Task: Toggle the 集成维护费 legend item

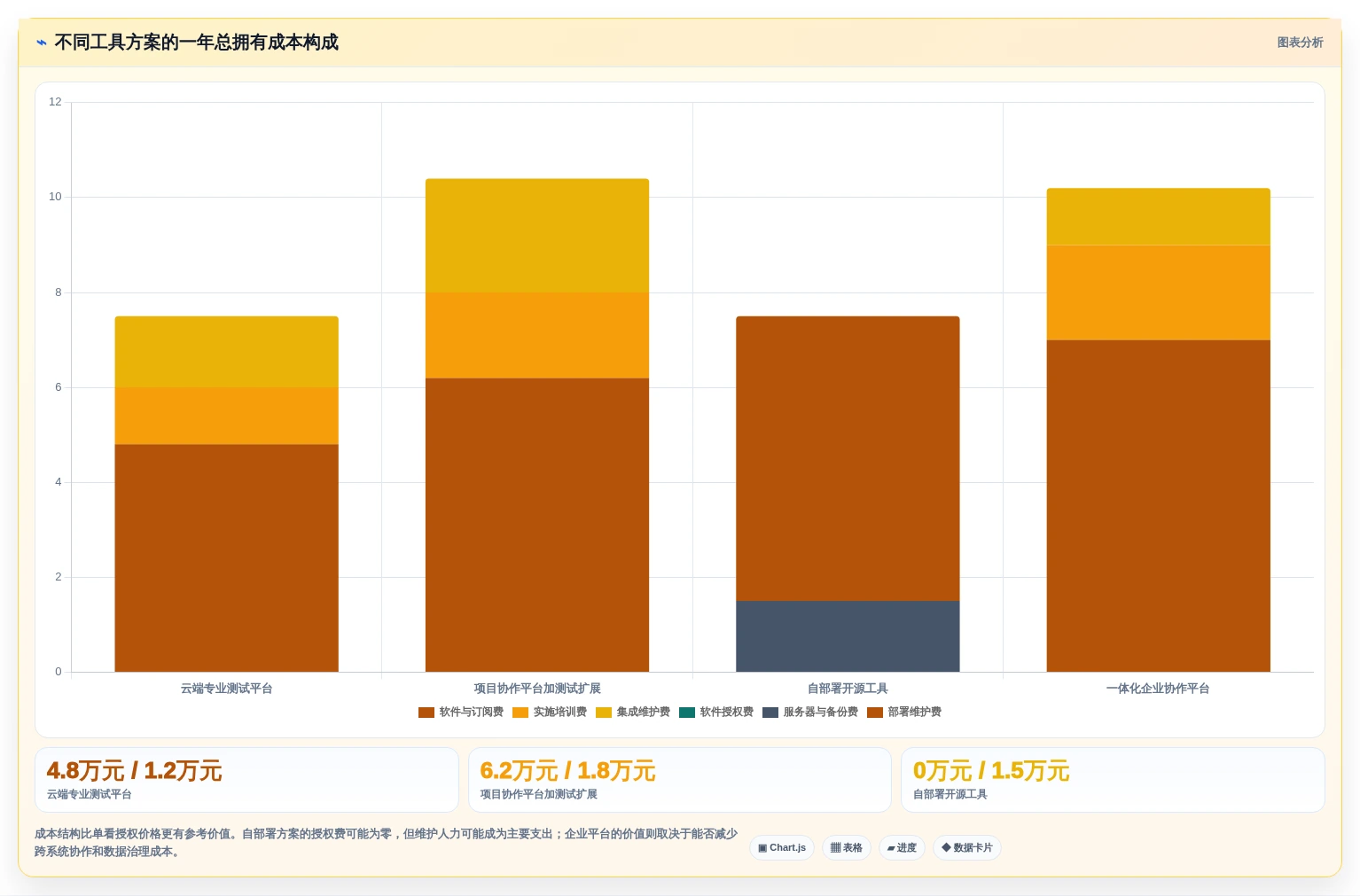Action: (633, 713)
